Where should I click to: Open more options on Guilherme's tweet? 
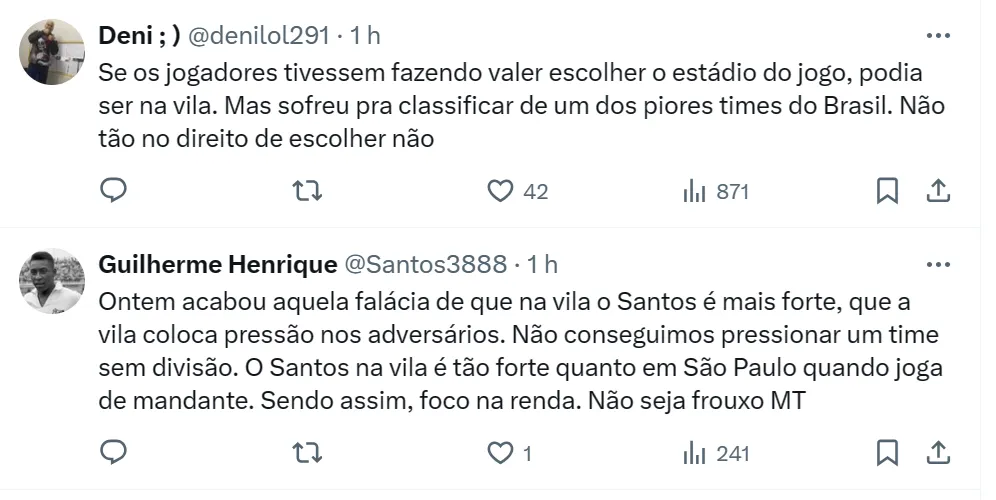(938, 265)
